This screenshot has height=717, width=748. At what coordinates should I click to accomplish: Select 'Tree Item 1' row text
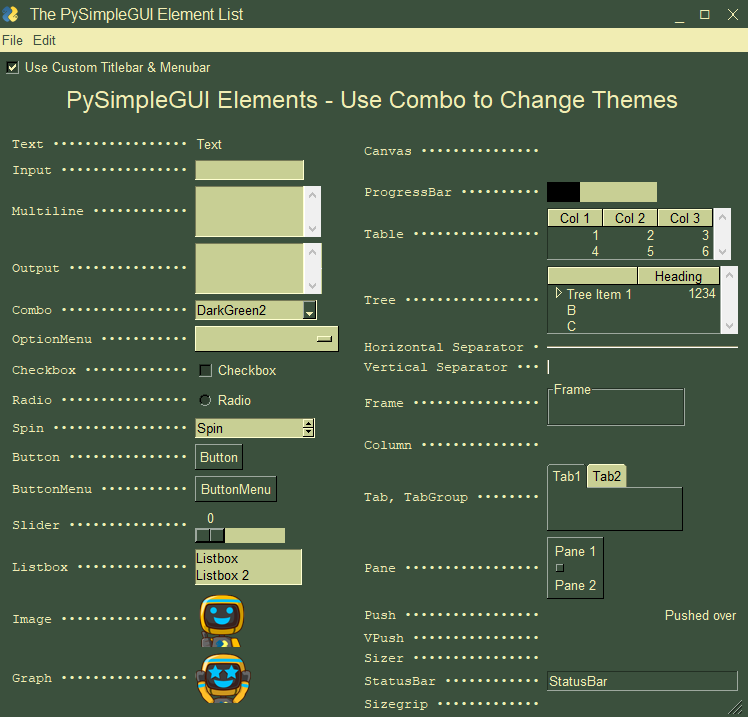(599, 294)
